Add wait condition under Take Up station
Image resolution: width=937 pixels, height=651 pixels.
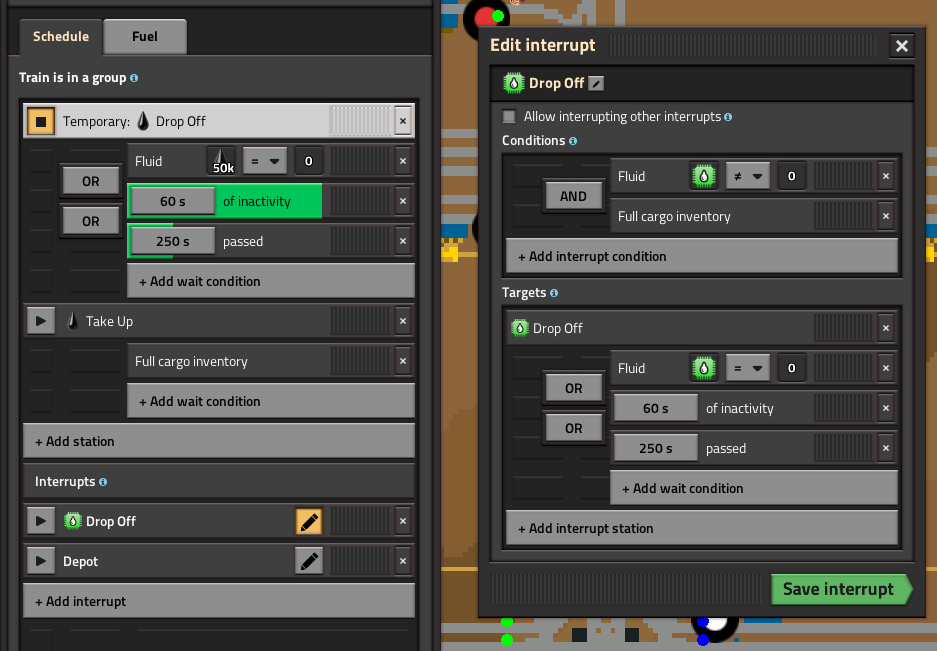click(x=271, y=401)
